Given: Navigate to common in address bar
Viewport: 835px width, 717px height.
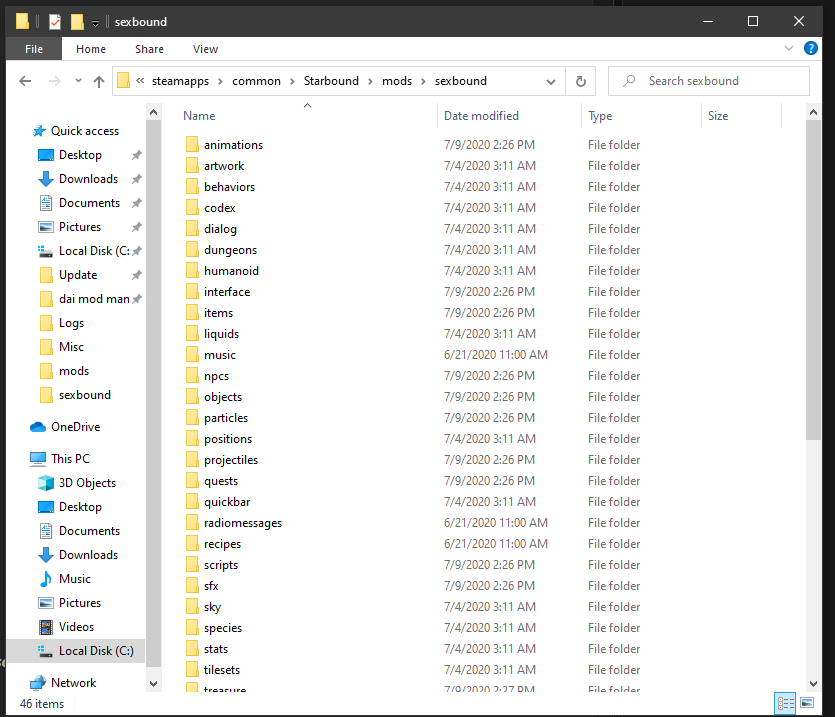Looking at the screenshot, I should [256, 81].
